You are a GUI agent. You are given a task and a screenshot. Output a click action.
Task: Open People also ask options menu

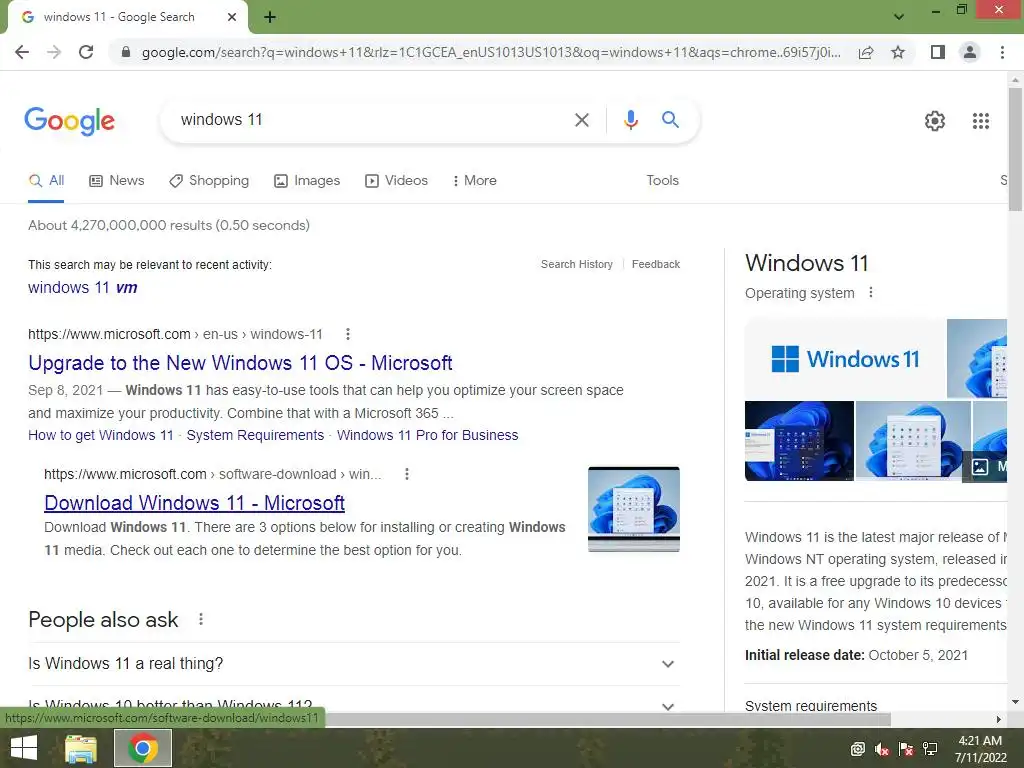pos(201,619)
